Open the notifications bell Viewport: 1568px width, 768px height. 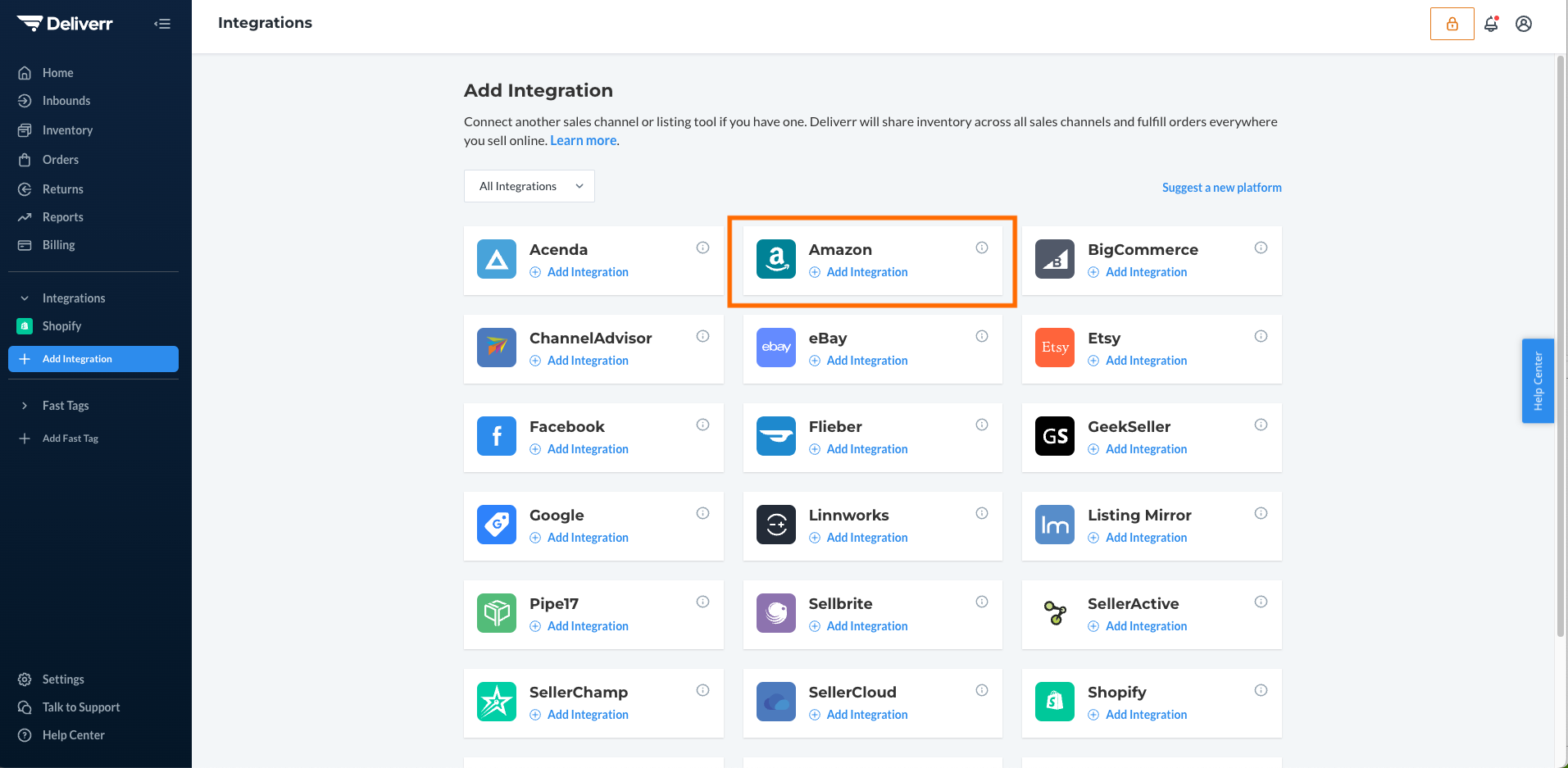[1491, 24]
